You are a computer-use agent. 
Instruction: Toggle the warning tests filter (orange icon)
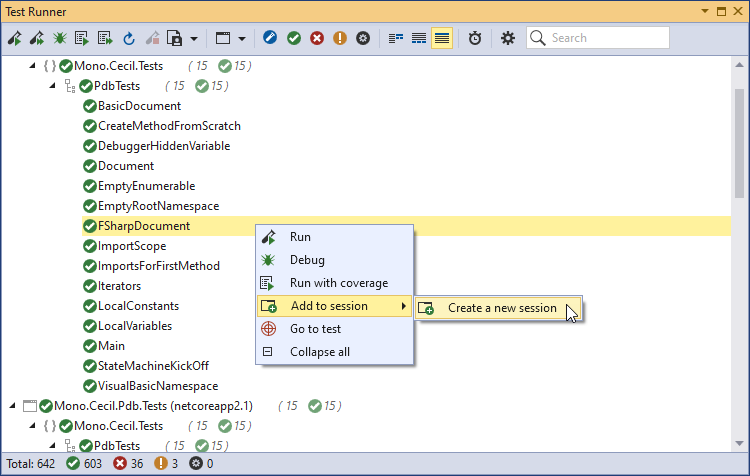340,38
